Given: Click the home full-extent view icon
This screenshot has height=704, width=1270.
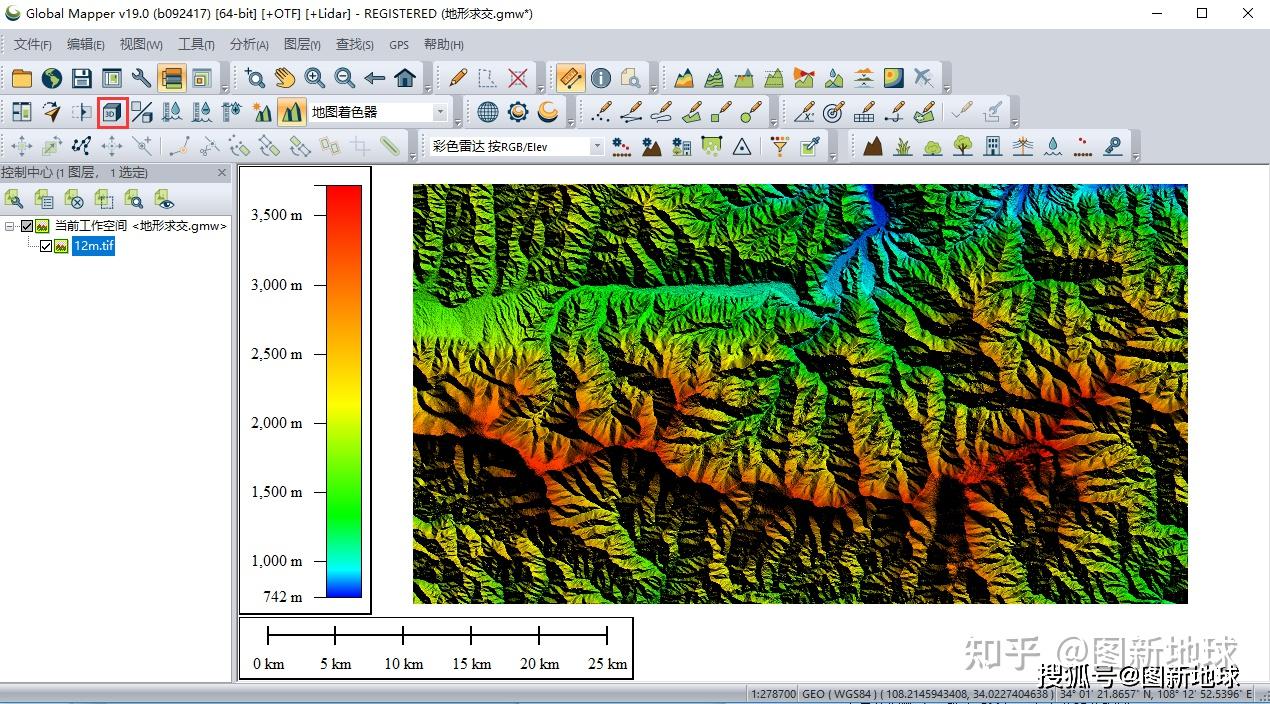Looking at the screenshot, I should click(405, 78).
